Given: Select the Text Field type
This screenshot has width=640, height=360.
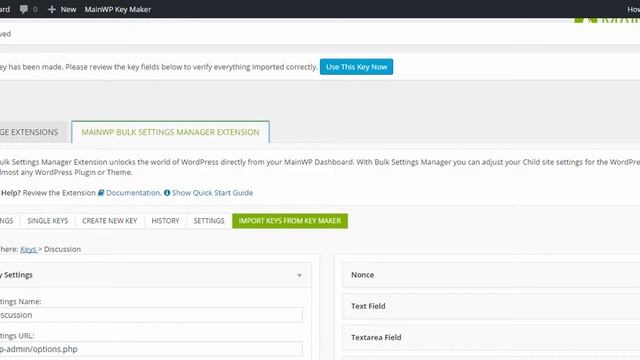Looking at the screenshot, I should coord(491,306).
